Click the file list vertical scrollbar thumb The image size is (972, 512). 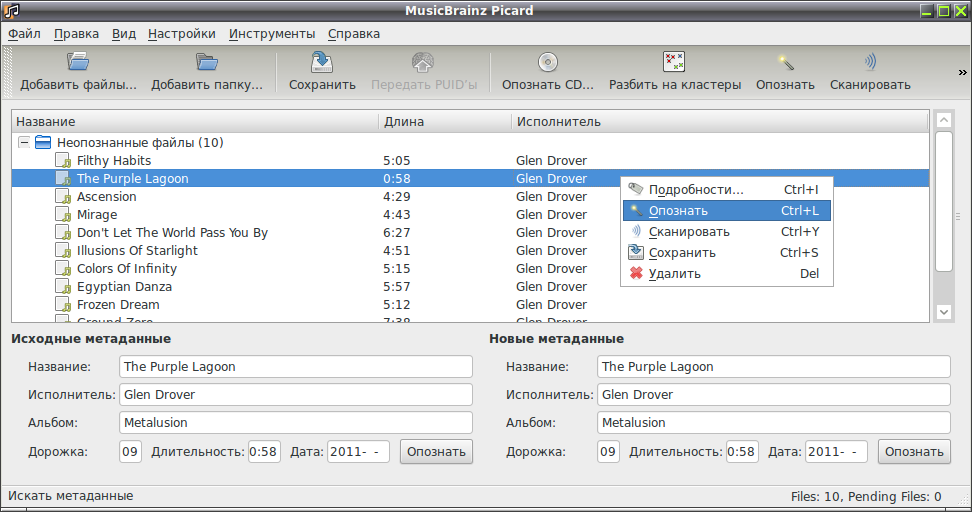click(943, 201)
